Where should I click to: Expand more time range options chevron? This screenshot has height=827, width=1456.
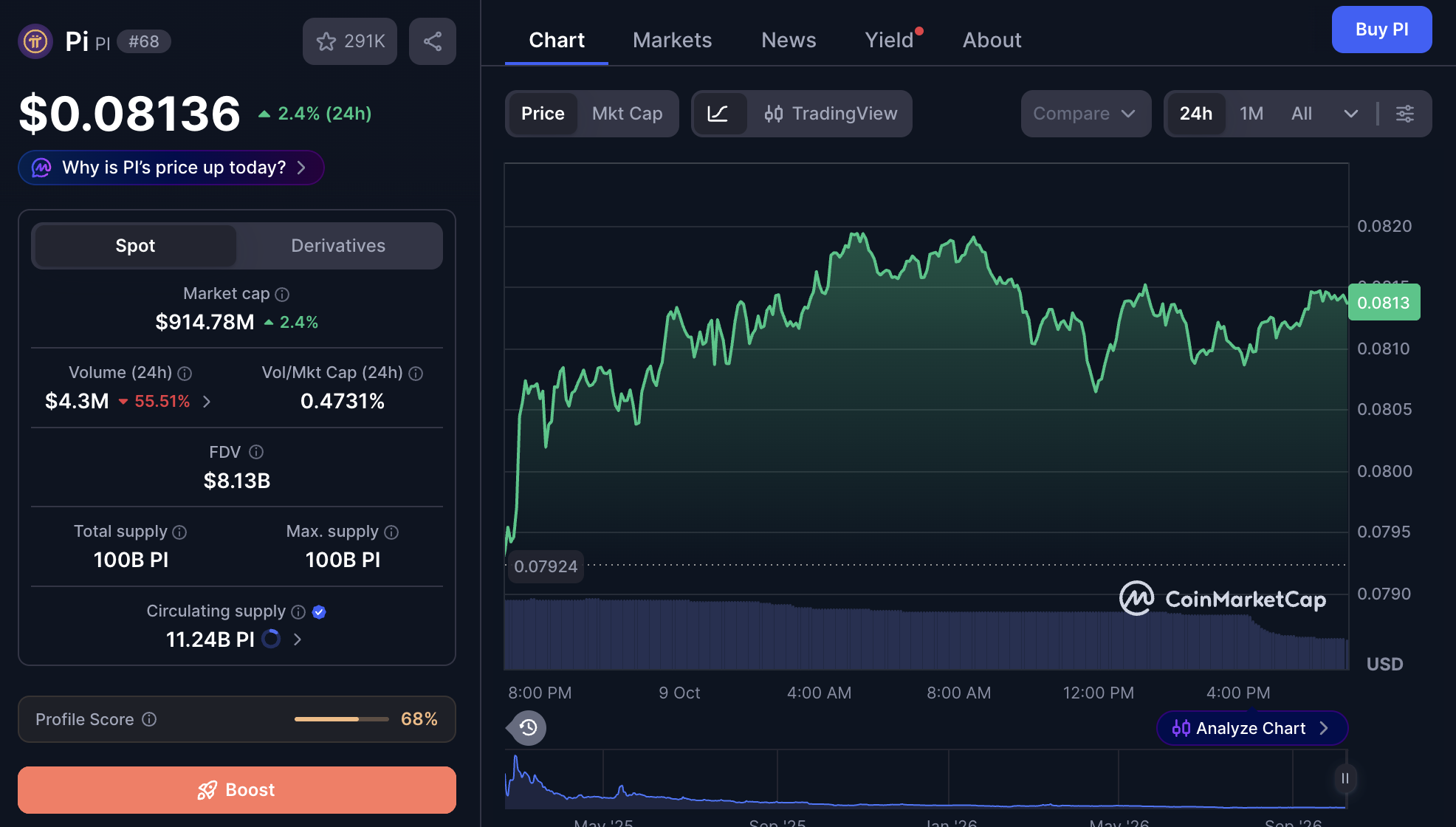point(1351,114)
